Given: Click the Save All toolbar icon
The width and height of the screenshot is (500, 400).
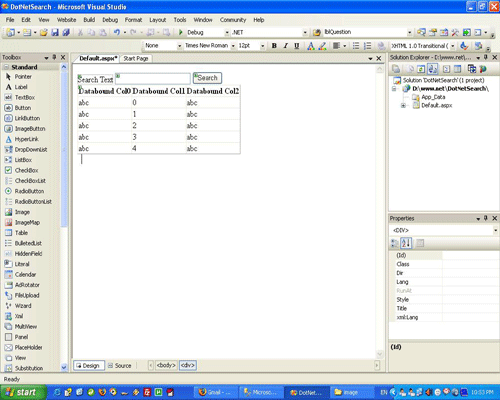Looking at the screenshot, I should pos(66,32).
